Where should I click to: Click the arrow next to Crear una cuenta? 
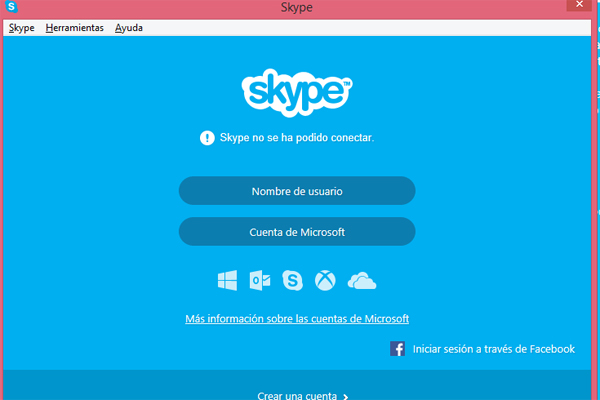(346, 397)
